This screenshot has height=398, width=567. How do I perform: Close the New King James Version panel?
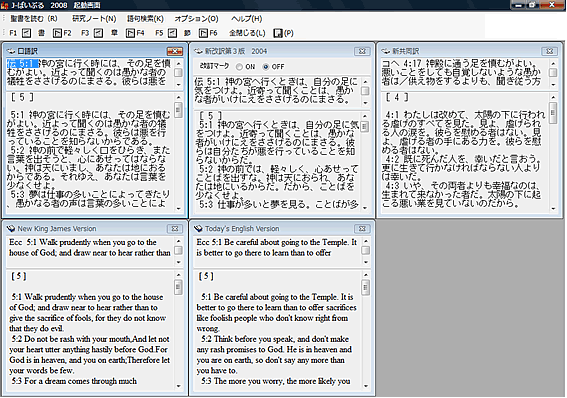pyautogui.click(x=175, y=228)
